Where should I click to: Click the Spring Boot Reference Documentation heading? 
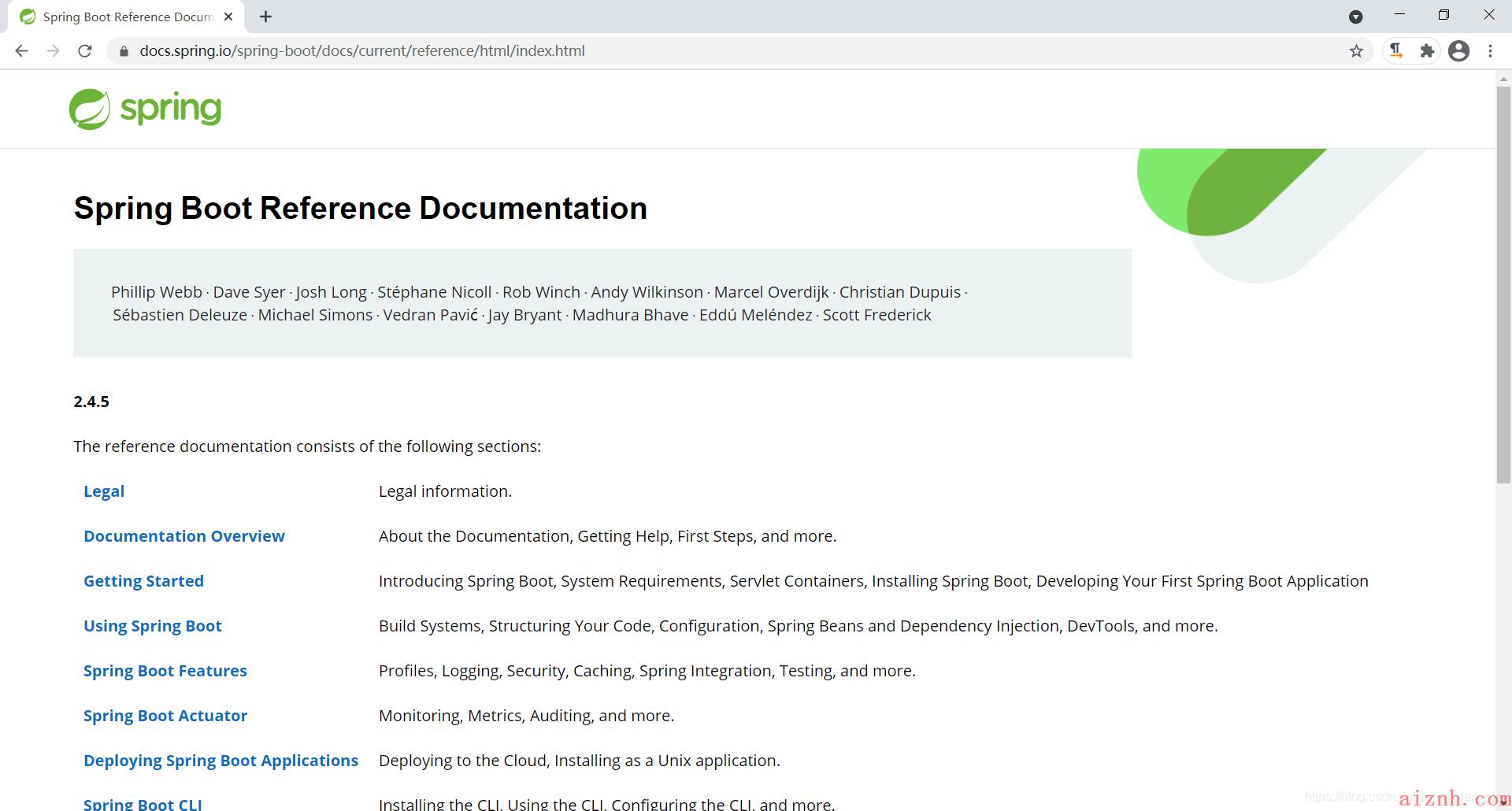361,209
